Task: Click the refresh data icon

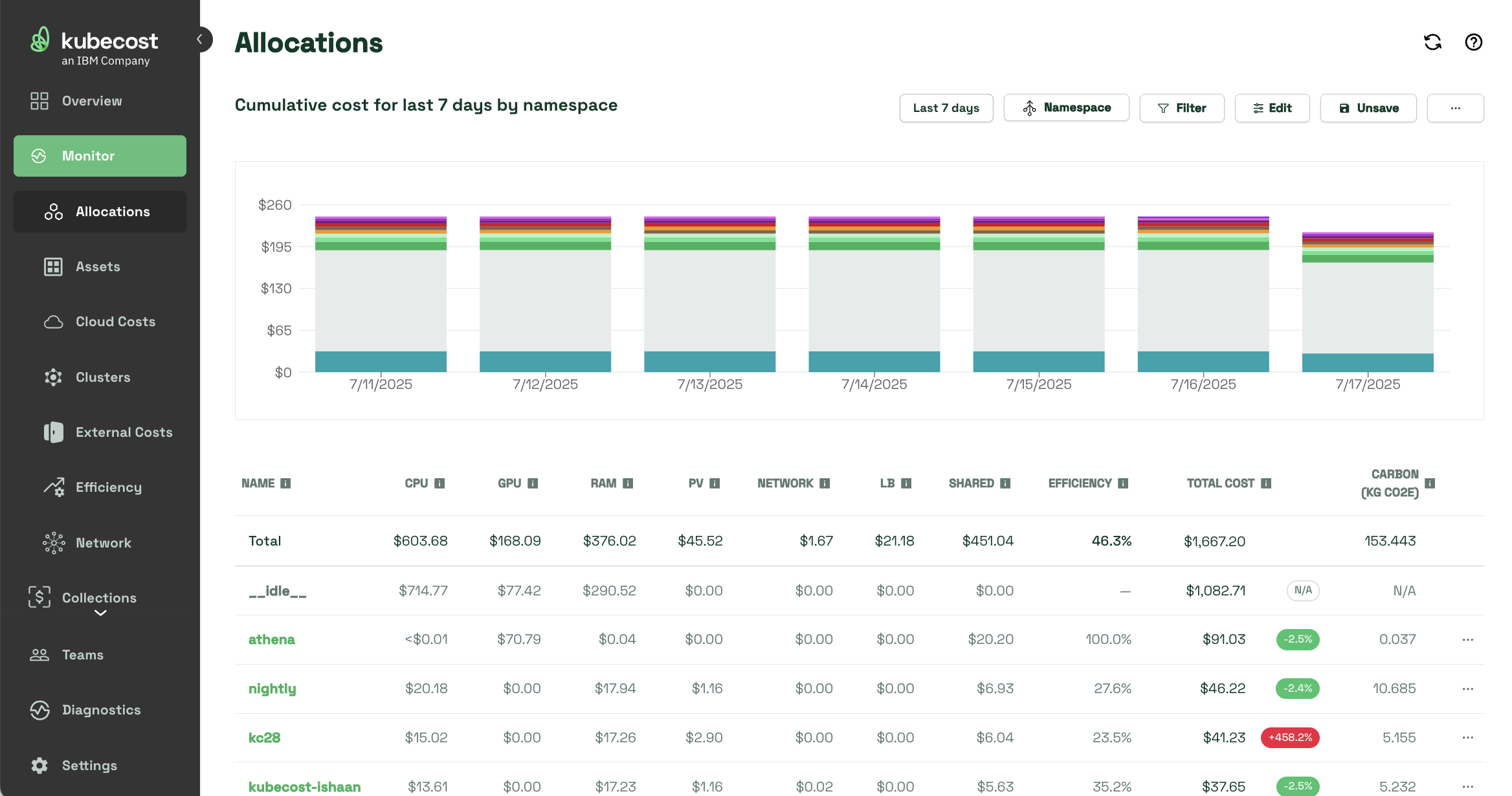Action: (1432, 43)
